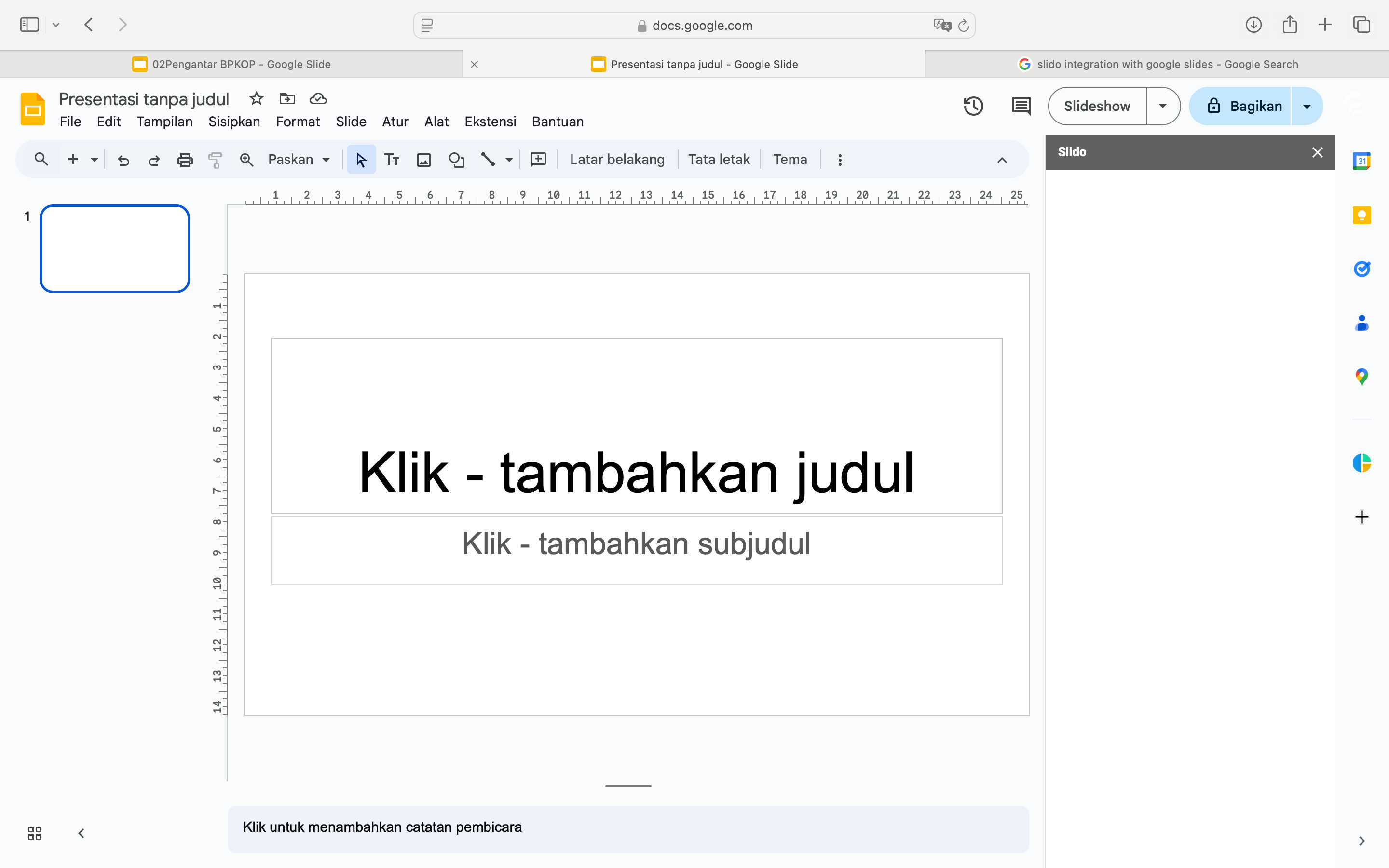Click the Latar belakang button
Viewport: 1389px width, 868px height.
[x=617, y=160]
